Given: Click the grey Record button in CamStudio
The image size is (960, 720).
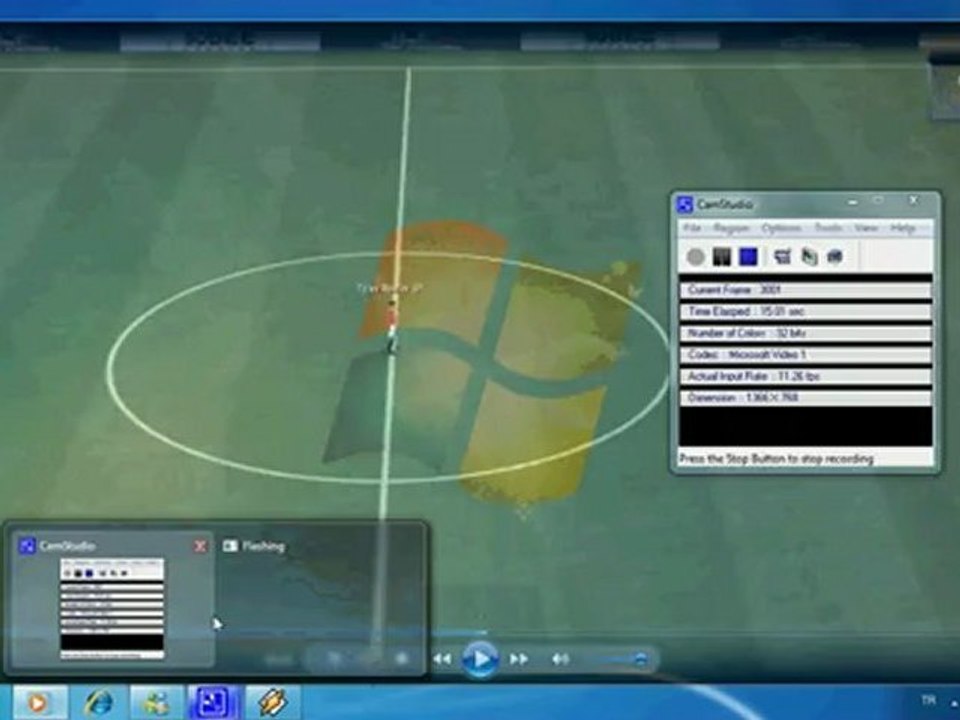Looking at the screenshot, I should click(695, 257).
